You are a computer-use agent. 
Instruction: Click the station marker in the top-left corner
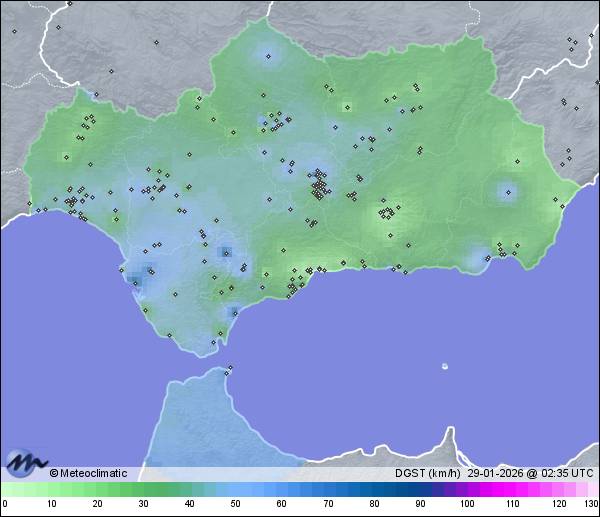pyautogui.click(x=14, y=31)
